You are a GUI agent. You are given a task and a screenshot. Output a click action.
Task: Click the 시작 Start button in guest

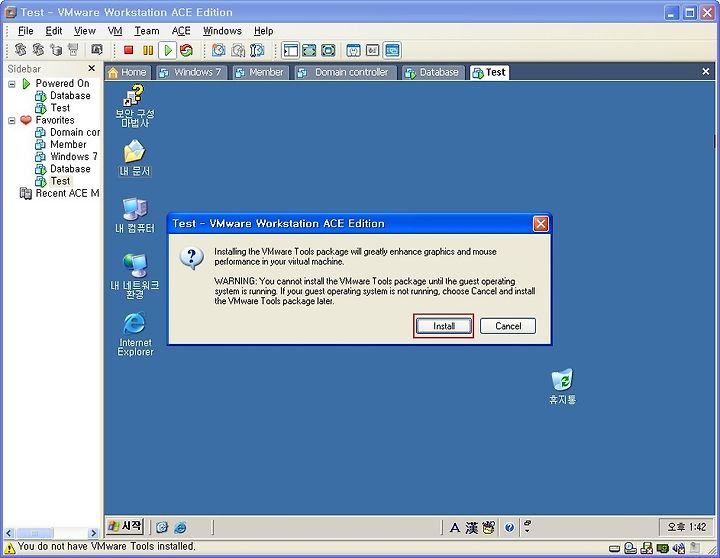125,526
